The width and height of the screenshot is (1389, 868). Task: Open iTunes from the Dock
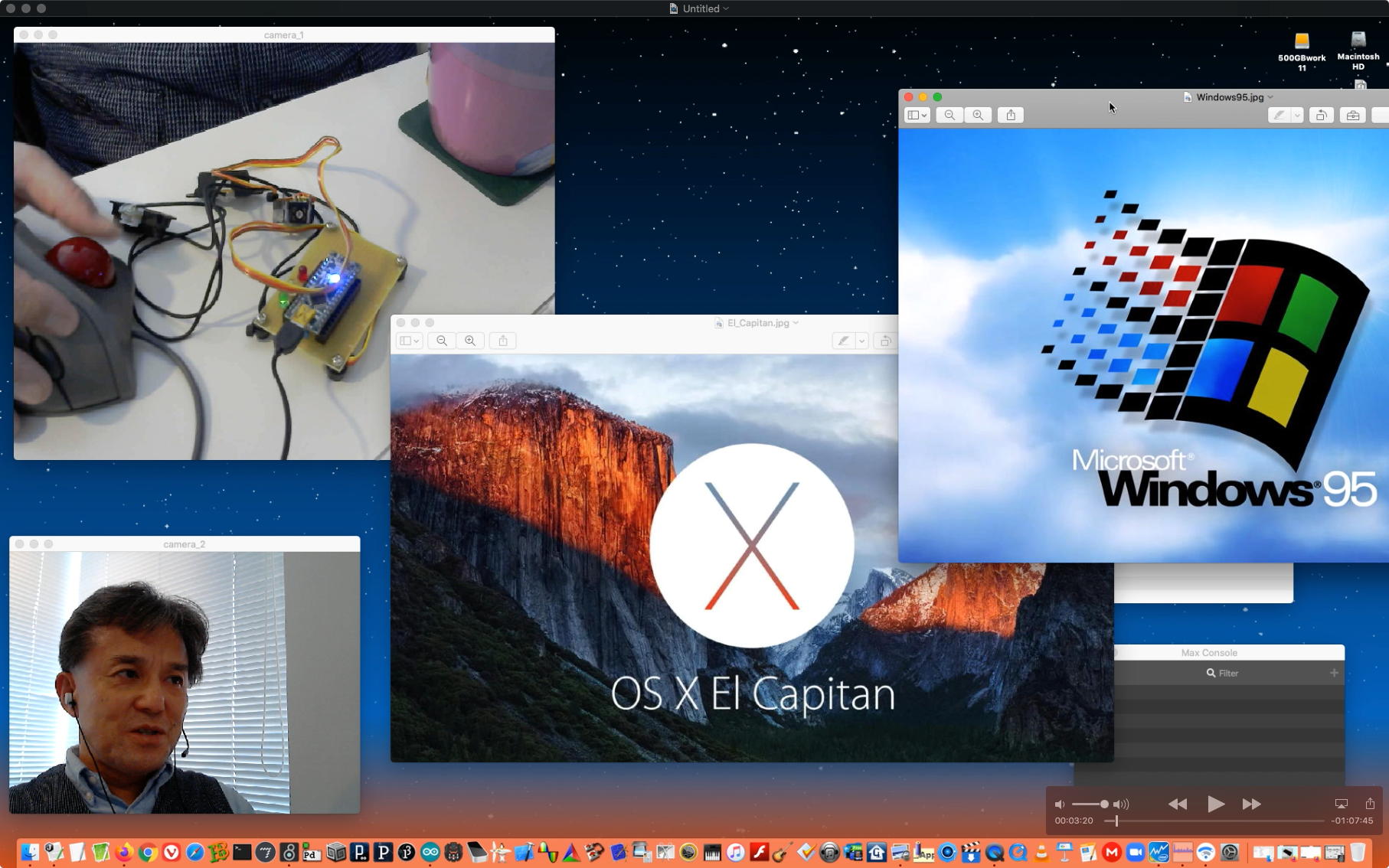click(x=735, y=852)
